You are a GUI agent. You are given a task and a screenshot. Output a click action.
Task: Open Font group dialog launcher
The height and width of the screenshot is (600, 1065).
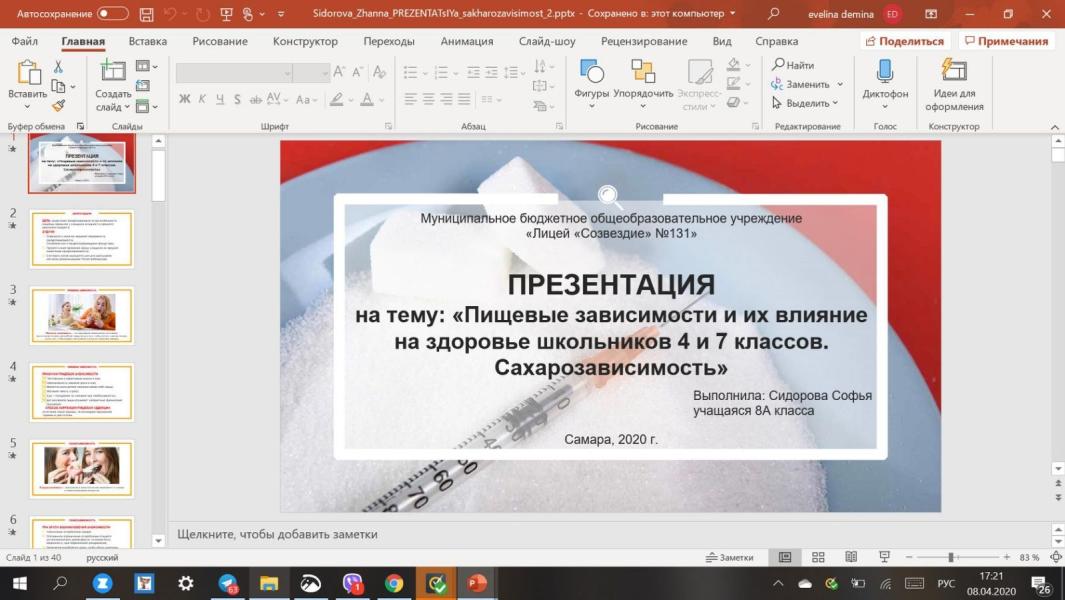coord(389,126)
